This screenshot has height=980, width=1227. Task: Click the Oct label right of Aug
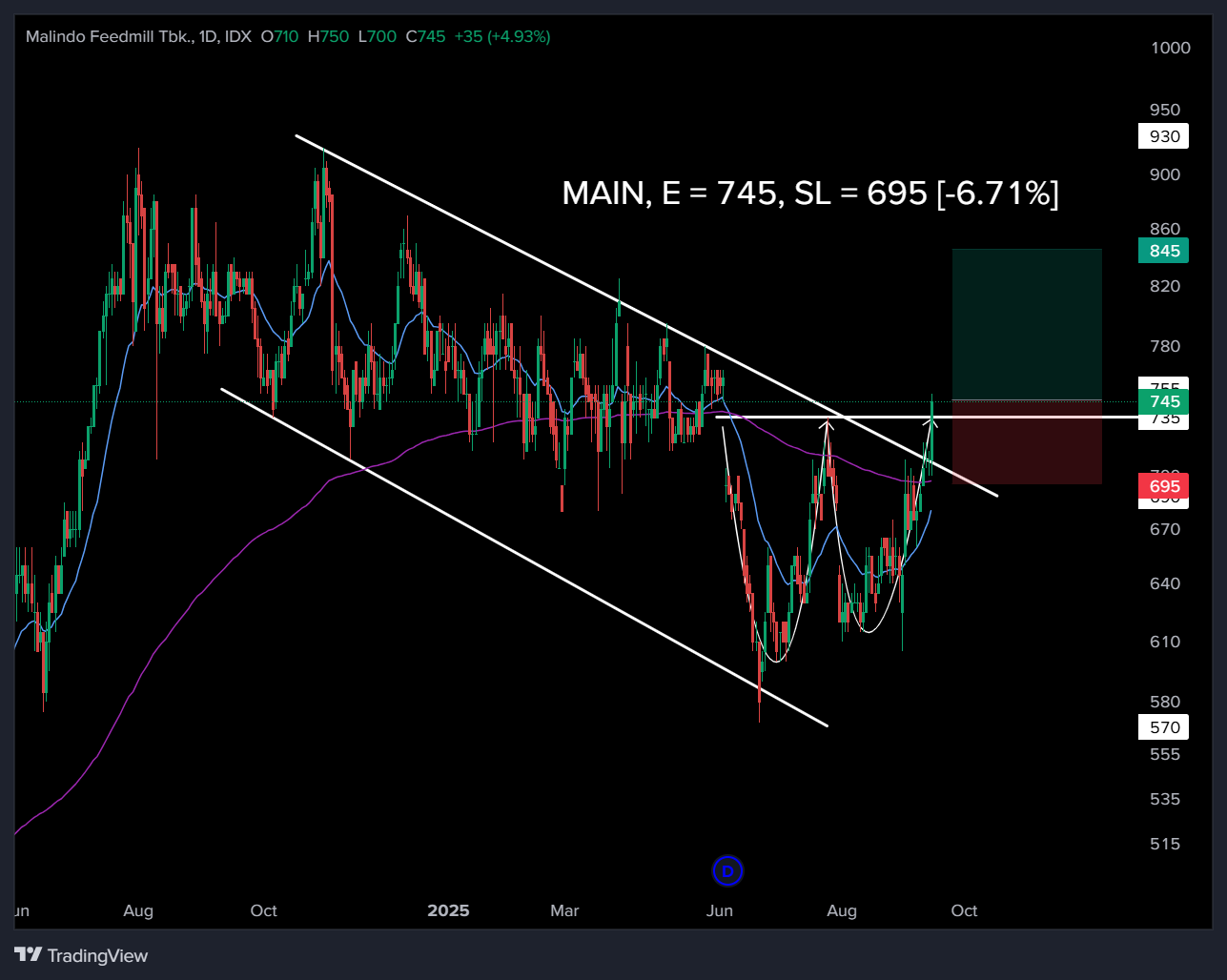point(964,910)
